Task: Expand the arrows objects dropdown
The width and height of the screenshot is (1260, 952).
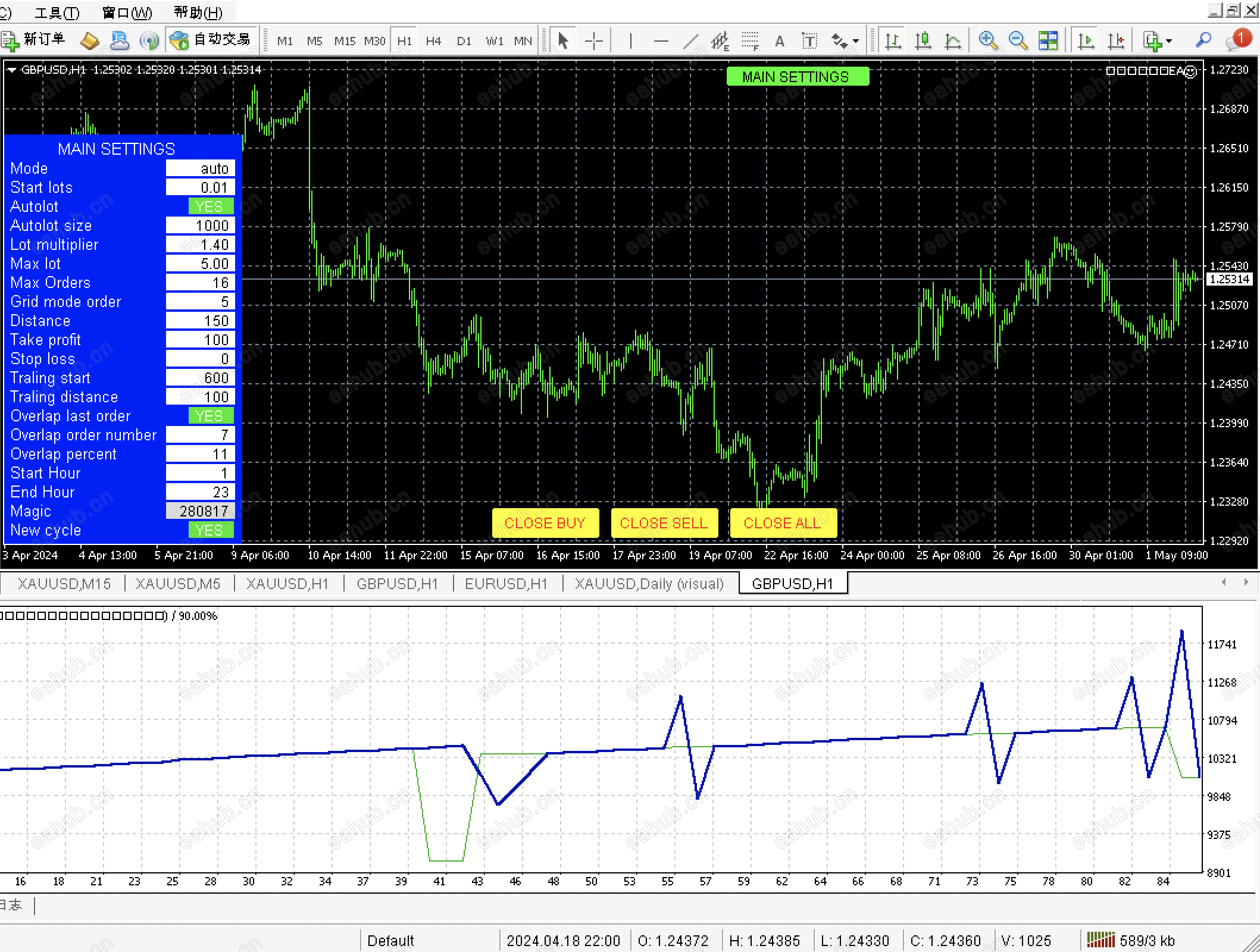Action: 856,41
